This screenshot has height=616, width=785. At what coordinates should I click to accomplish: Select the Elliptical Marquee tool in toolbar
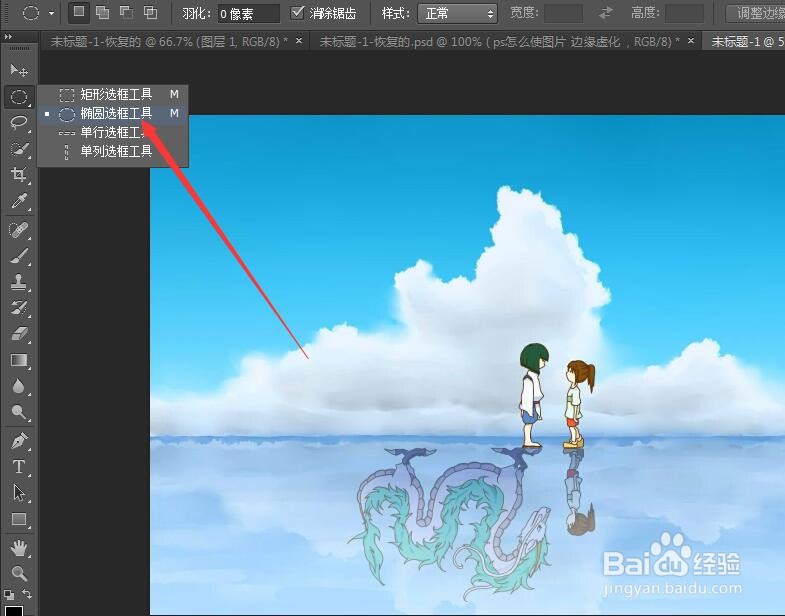(x=19, y=97)
